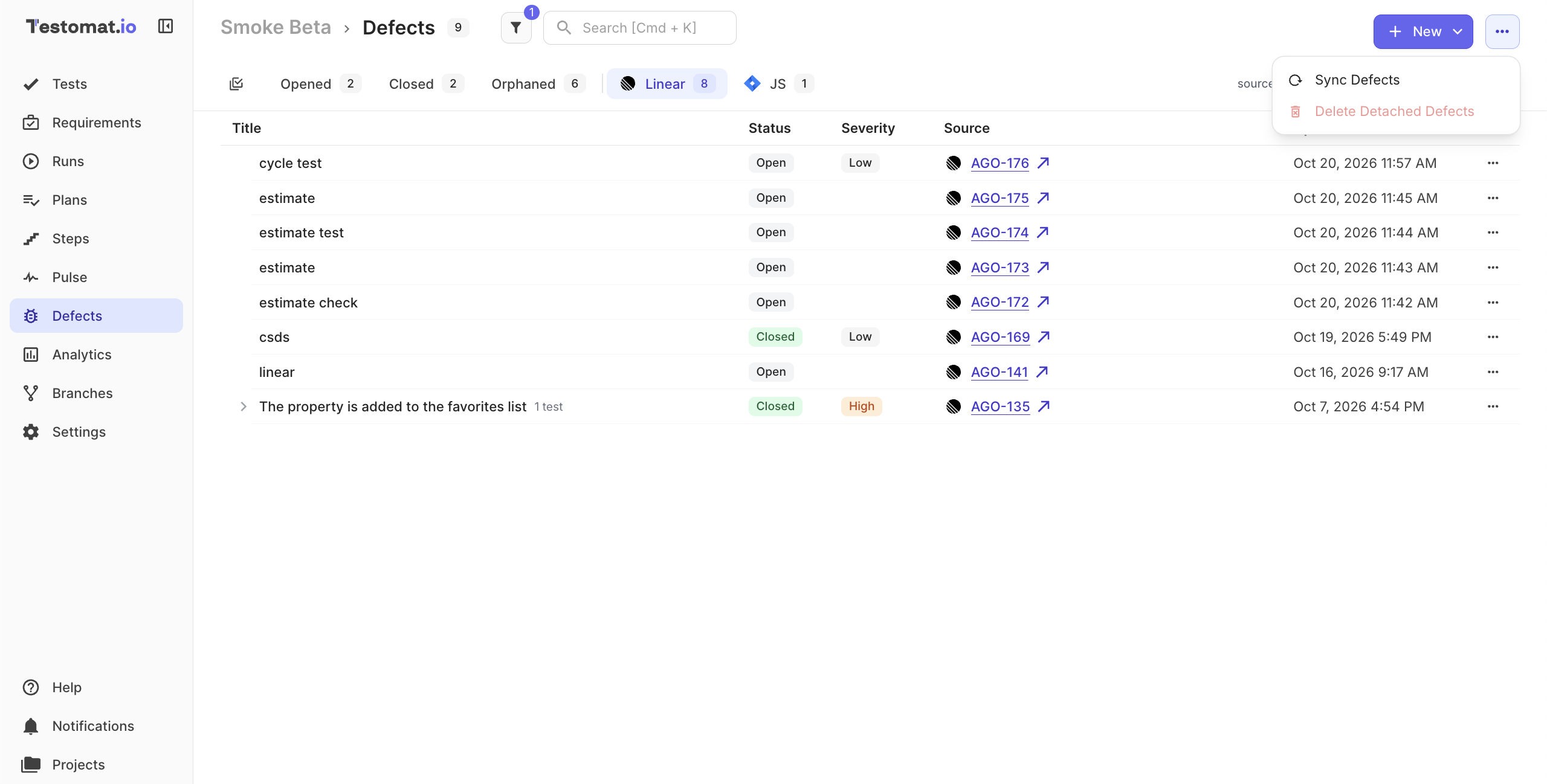
Task: Switch to the Closed tab
Action: [426, 84]
